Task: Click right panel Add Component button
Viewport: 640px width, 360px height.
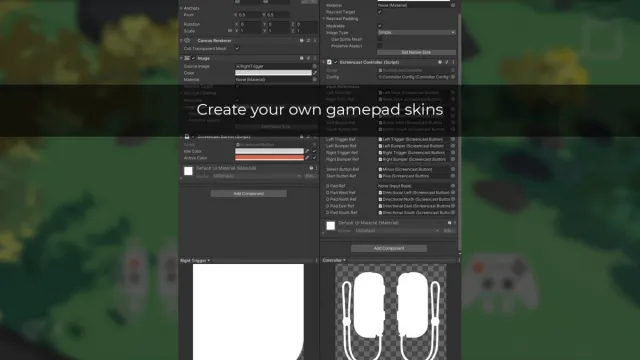Action: click(x=389, y=248)
